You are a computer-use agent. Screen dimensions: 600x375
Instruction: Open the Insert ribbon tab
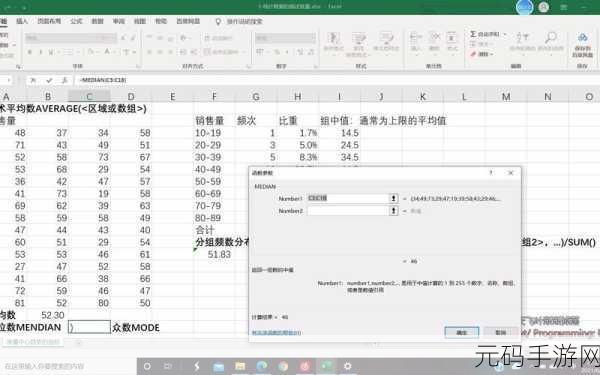[22, 21]
